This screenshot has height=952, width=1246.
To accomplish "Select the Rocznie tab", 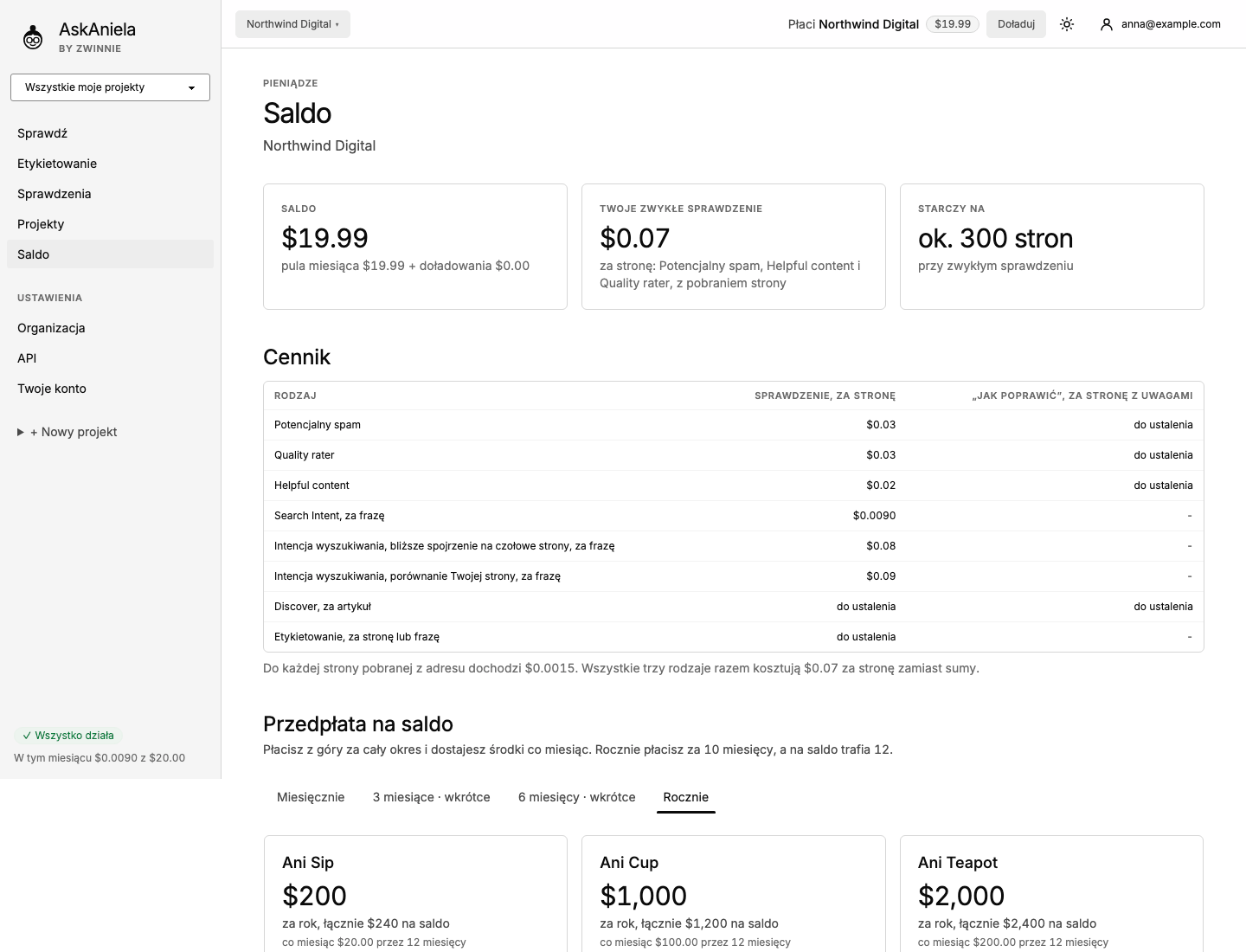I will pos(686,797).
